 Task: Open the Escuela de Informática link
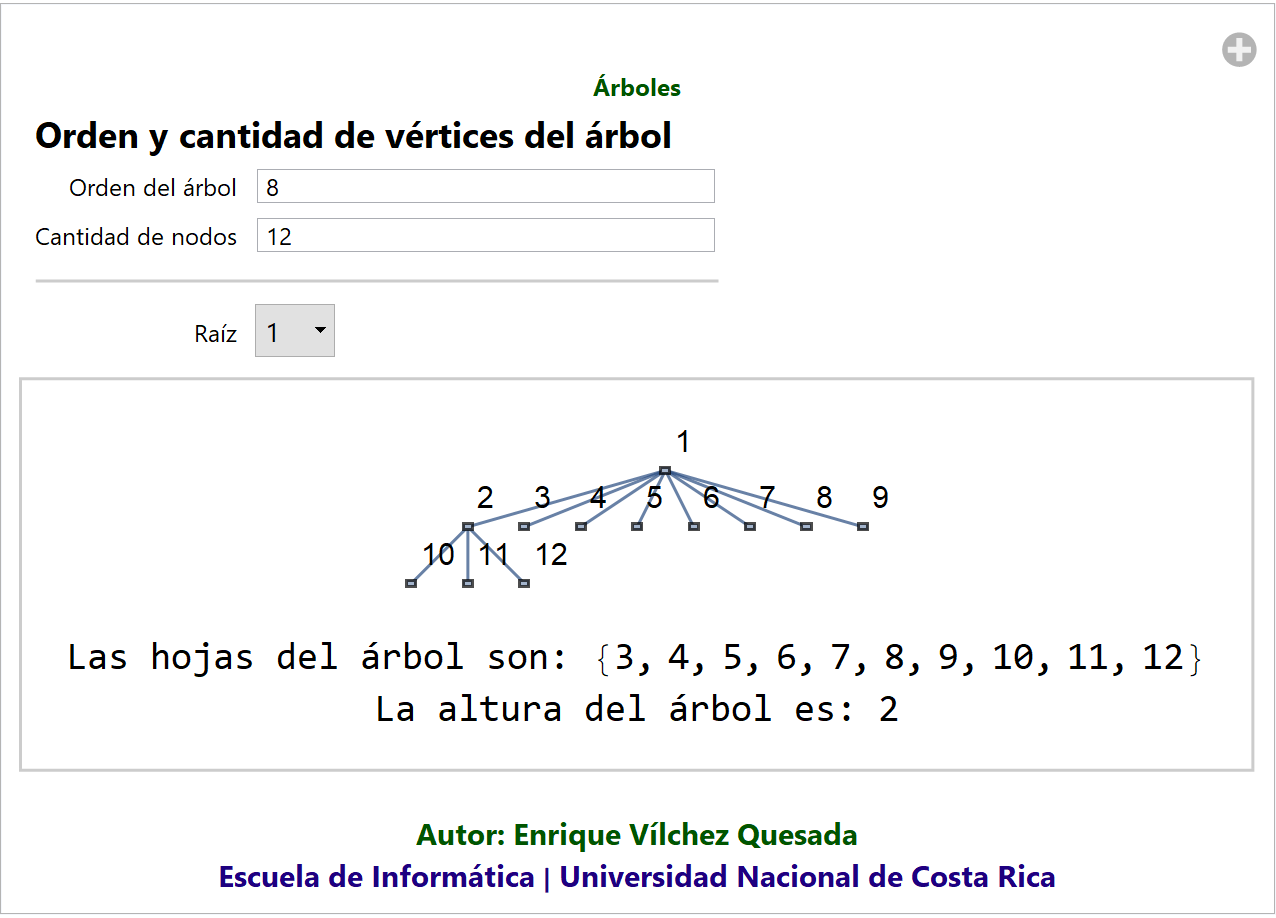click(376, 877)
